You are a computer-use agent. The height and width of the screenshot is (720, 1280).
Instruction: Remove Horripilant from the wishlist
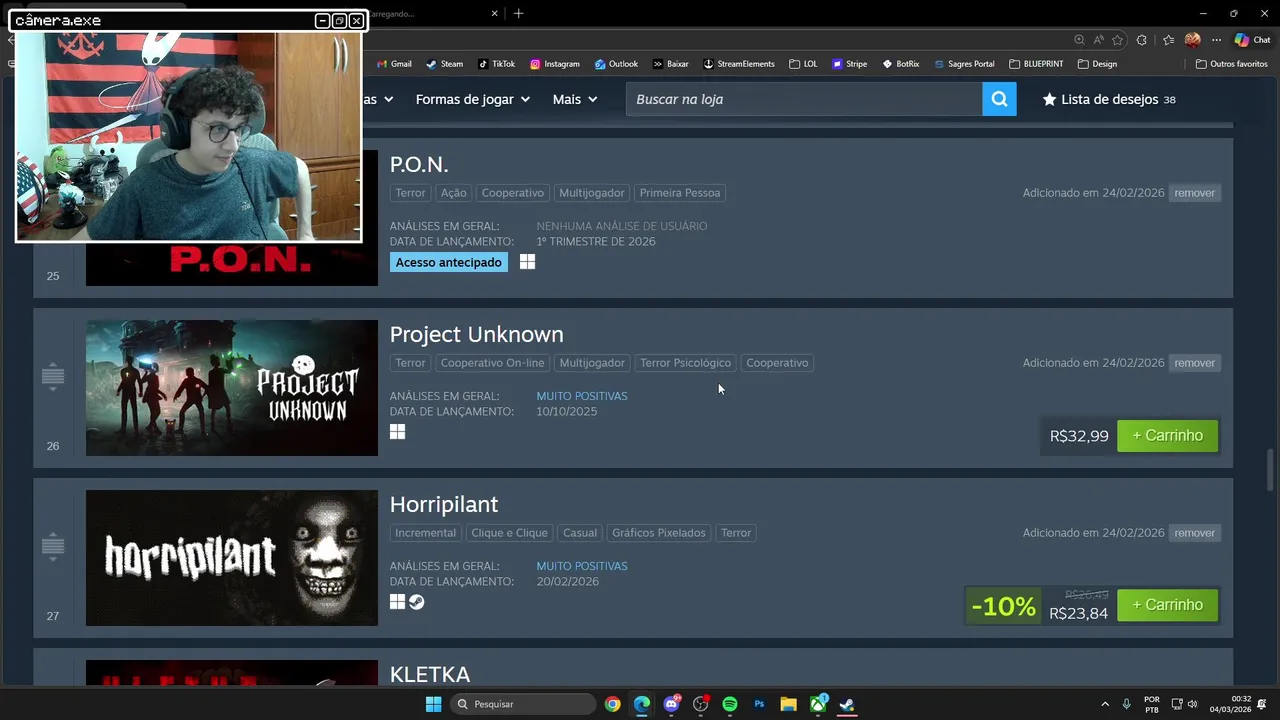coord(1194,533)
